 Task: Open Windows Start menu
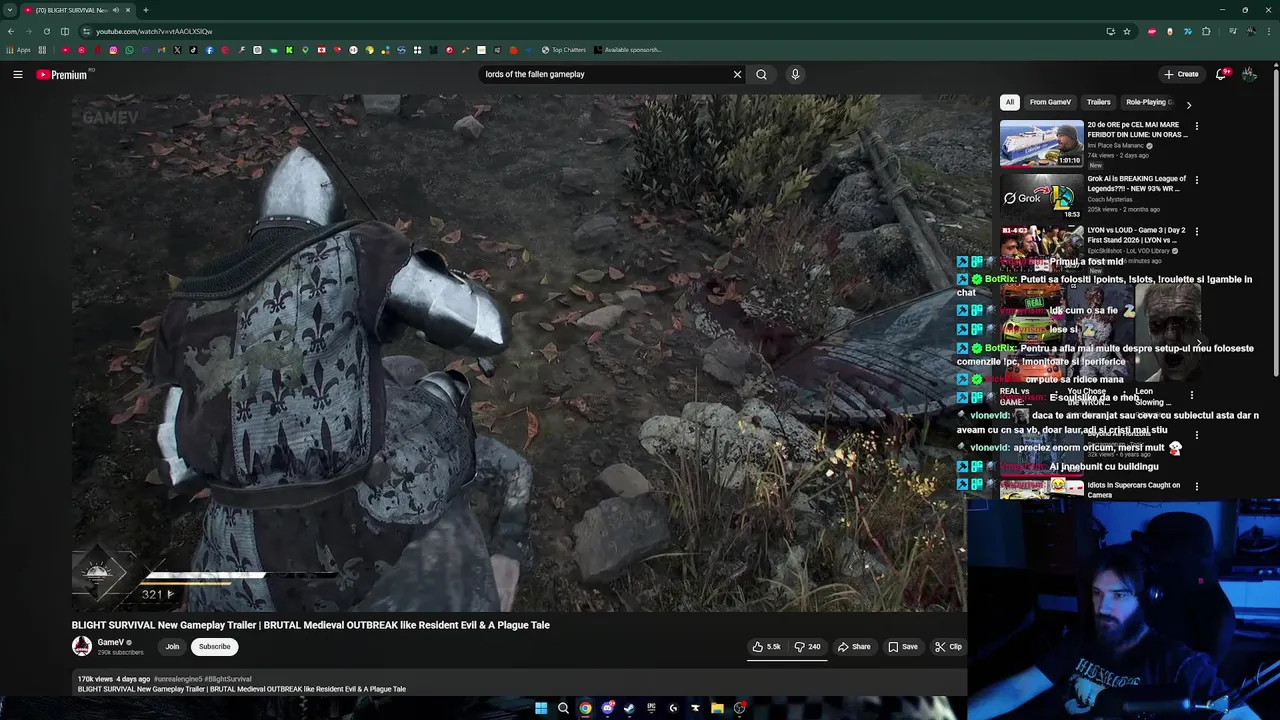coord(541,708)
